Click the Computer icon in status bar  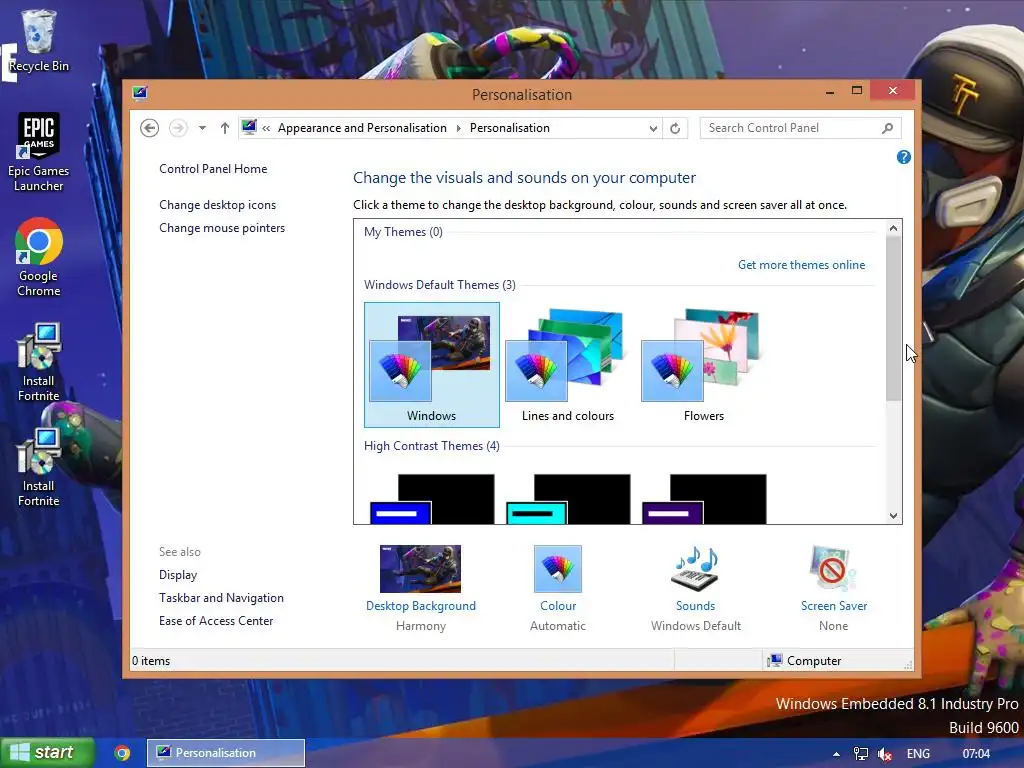click(x=775, y=660)
